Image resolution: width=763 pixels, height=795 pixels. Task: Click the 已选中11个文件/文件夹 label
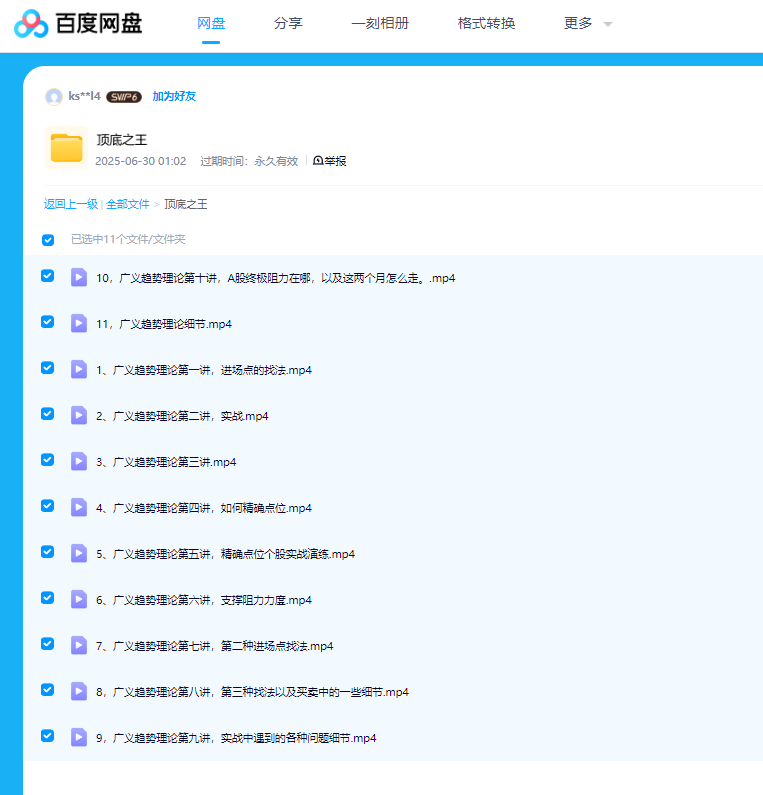128,239
